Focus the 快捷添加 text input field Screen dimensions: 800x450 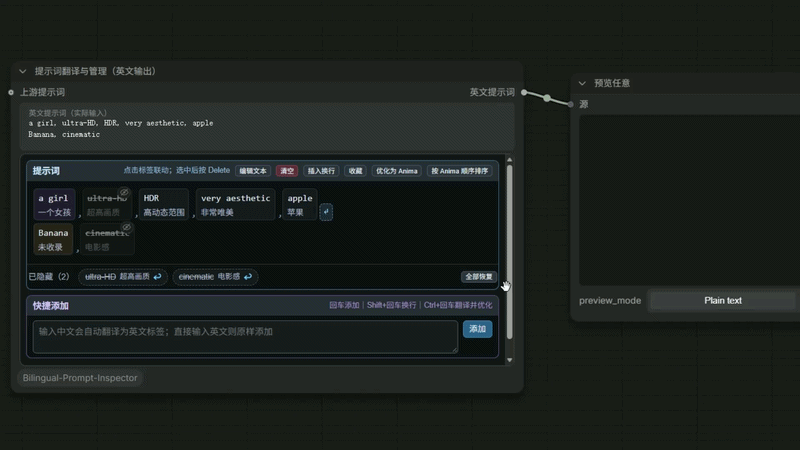point(245,337)
